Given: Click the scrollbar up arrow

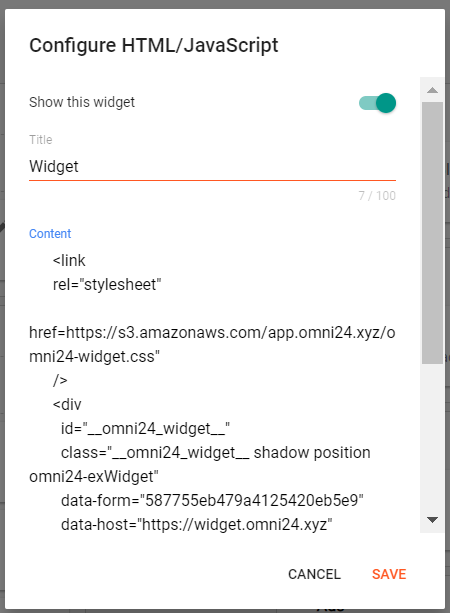Looking at the screenshot, I should pos(432,90).
